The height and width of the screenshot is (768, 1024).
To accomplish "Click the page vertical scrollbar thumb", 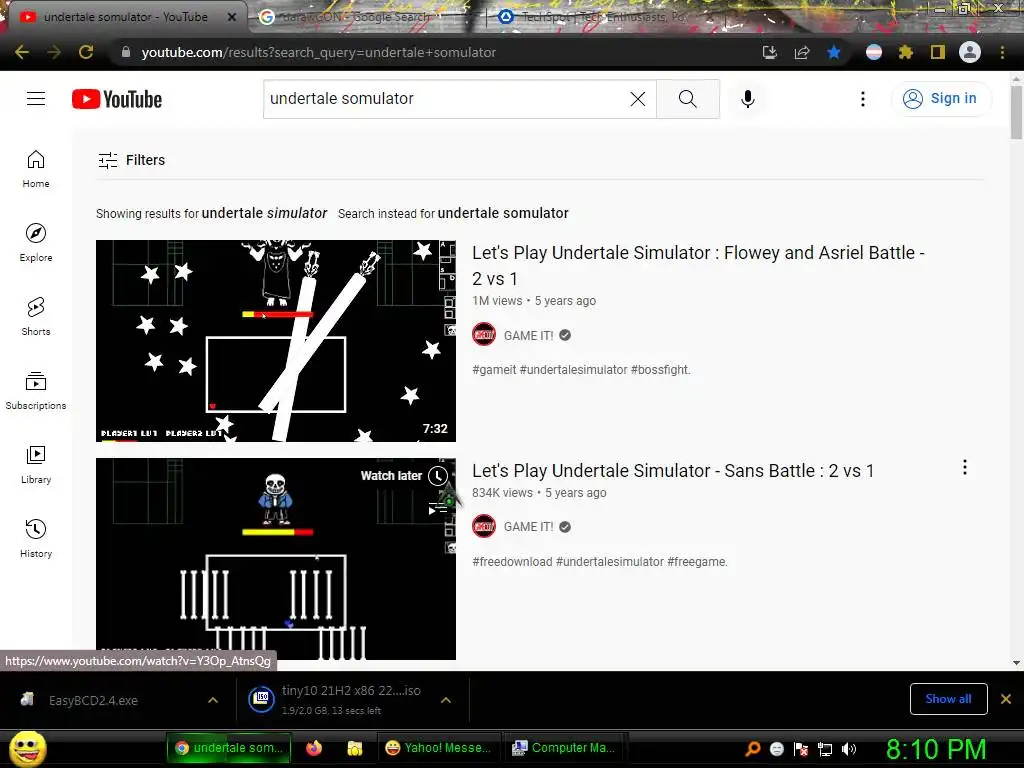I will click(1016, 112).
